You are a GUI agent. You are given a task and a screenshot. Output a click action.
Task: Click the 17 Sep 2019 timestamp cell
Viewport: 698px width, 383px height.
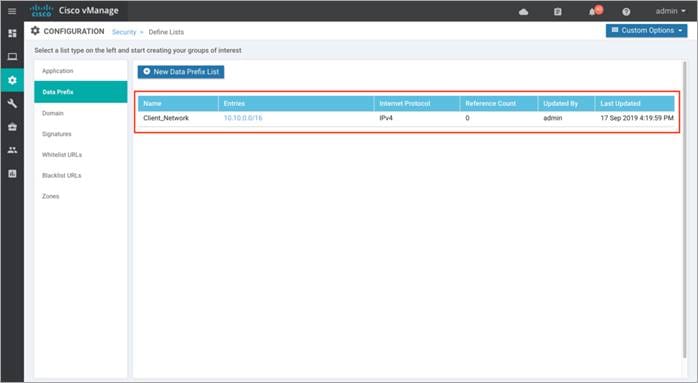pyautogui.click(x=637, y=118)
